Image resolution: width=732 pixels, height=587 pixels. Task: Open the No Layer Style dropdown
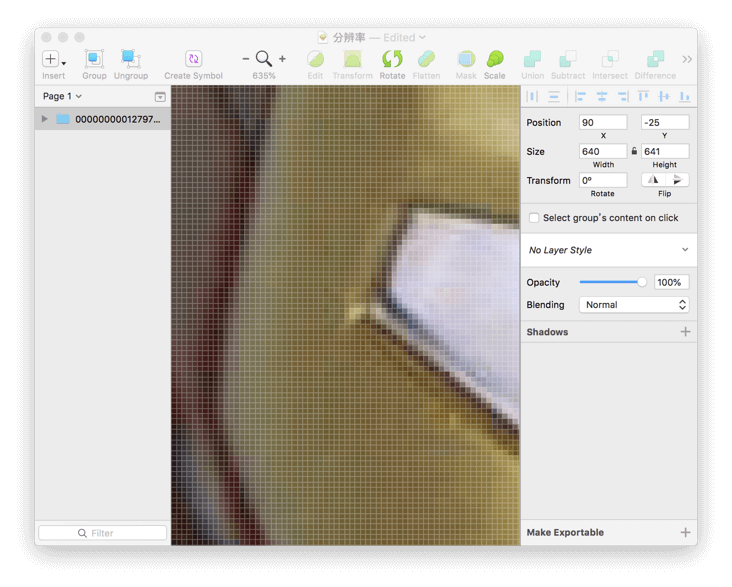tap(609, 250)
